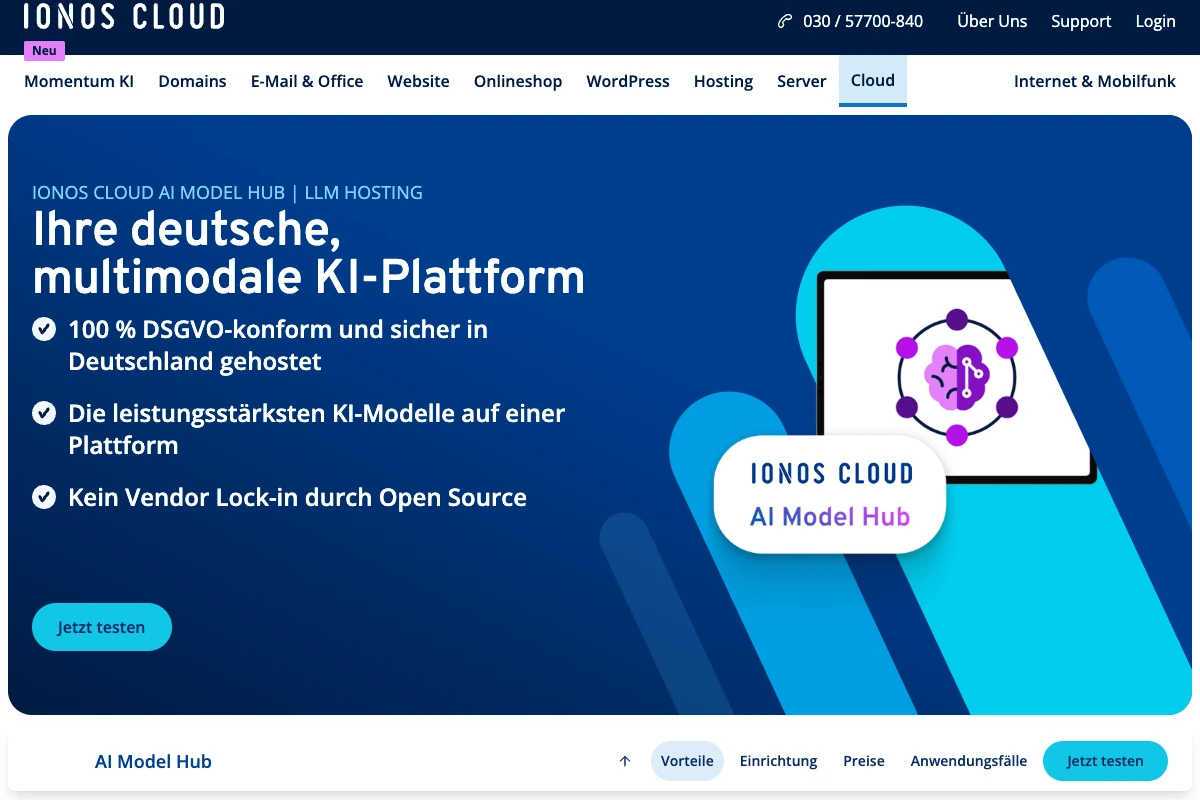Jump to the Einrichtung section
This screenshot has width=1200, height=800.
[778, 761]
